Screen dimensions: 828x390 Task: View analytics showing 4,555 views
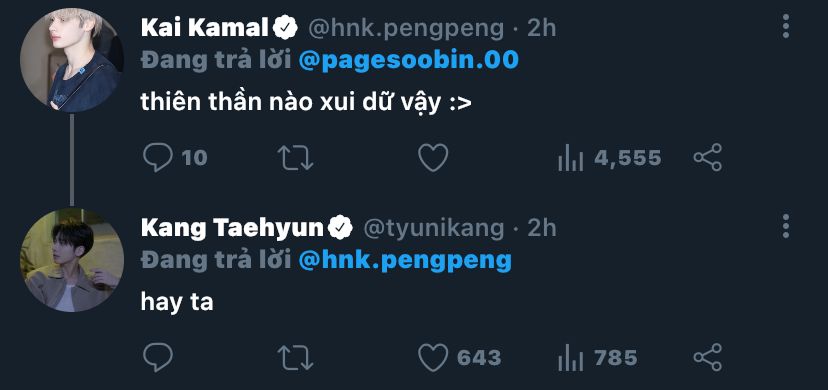click(609, 158)
